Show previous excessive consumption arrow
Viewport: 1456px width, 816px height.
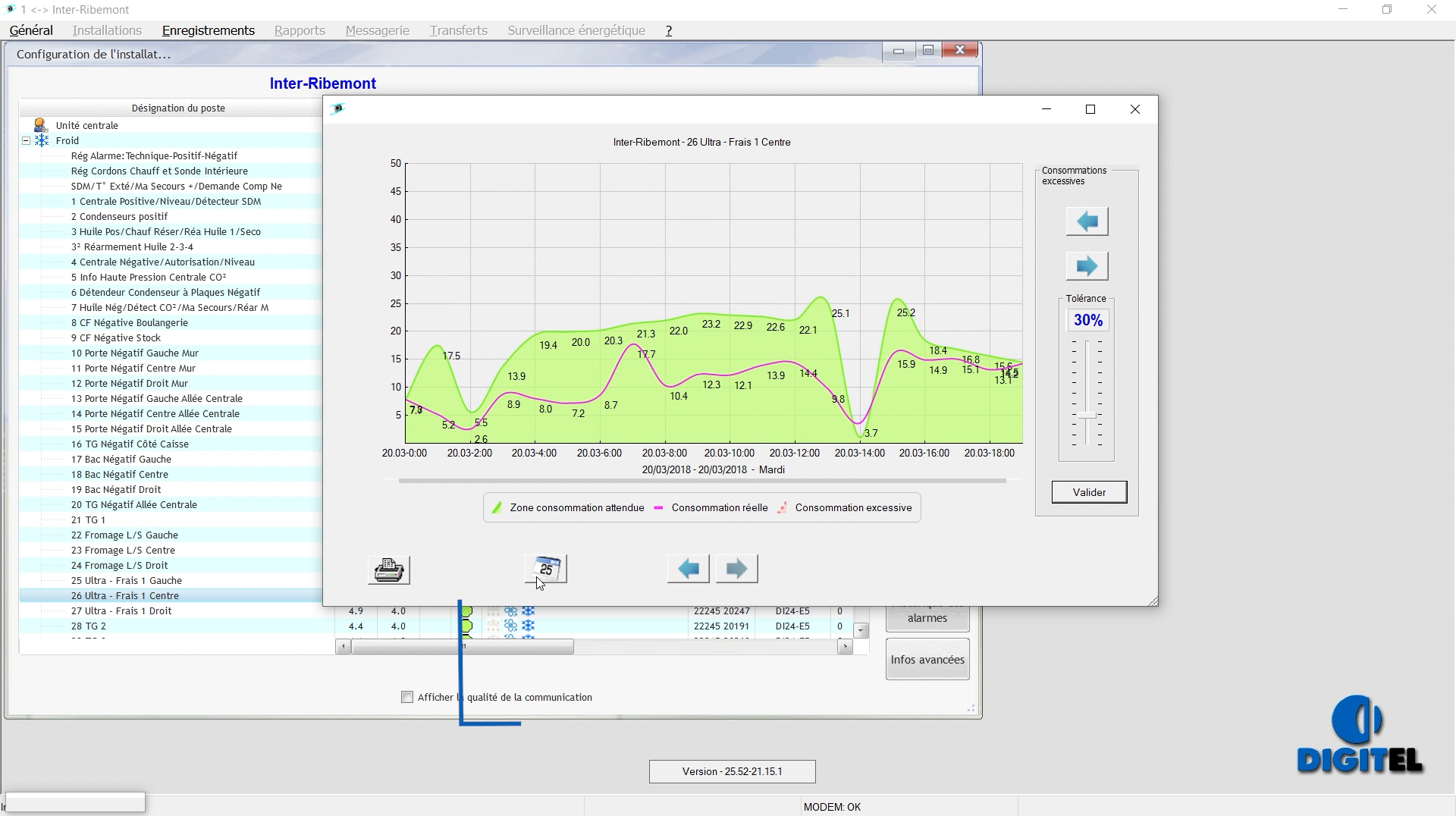1087,221
